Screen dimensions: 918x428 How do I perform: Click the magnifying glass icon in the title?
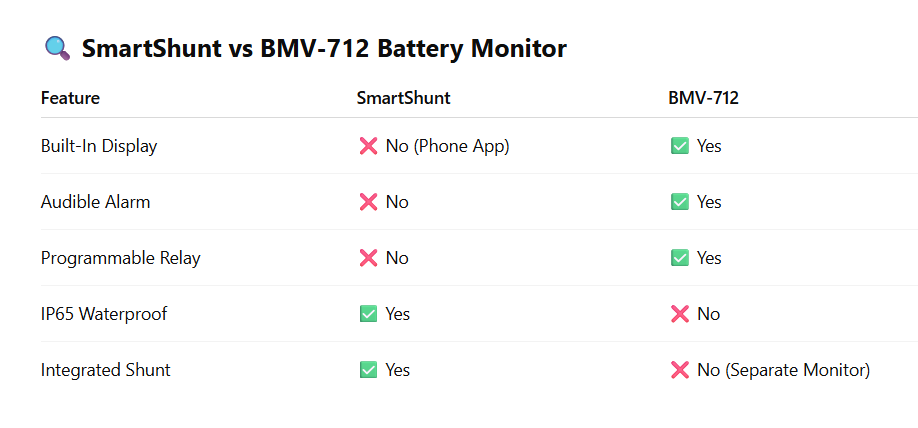(x=57, y=48)
